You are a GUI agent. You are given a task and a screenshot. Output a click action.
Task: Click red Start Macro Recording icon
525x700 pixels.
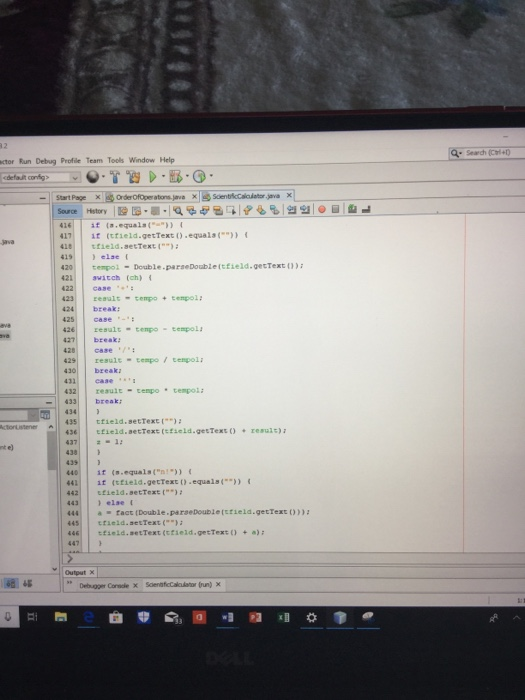322,209
